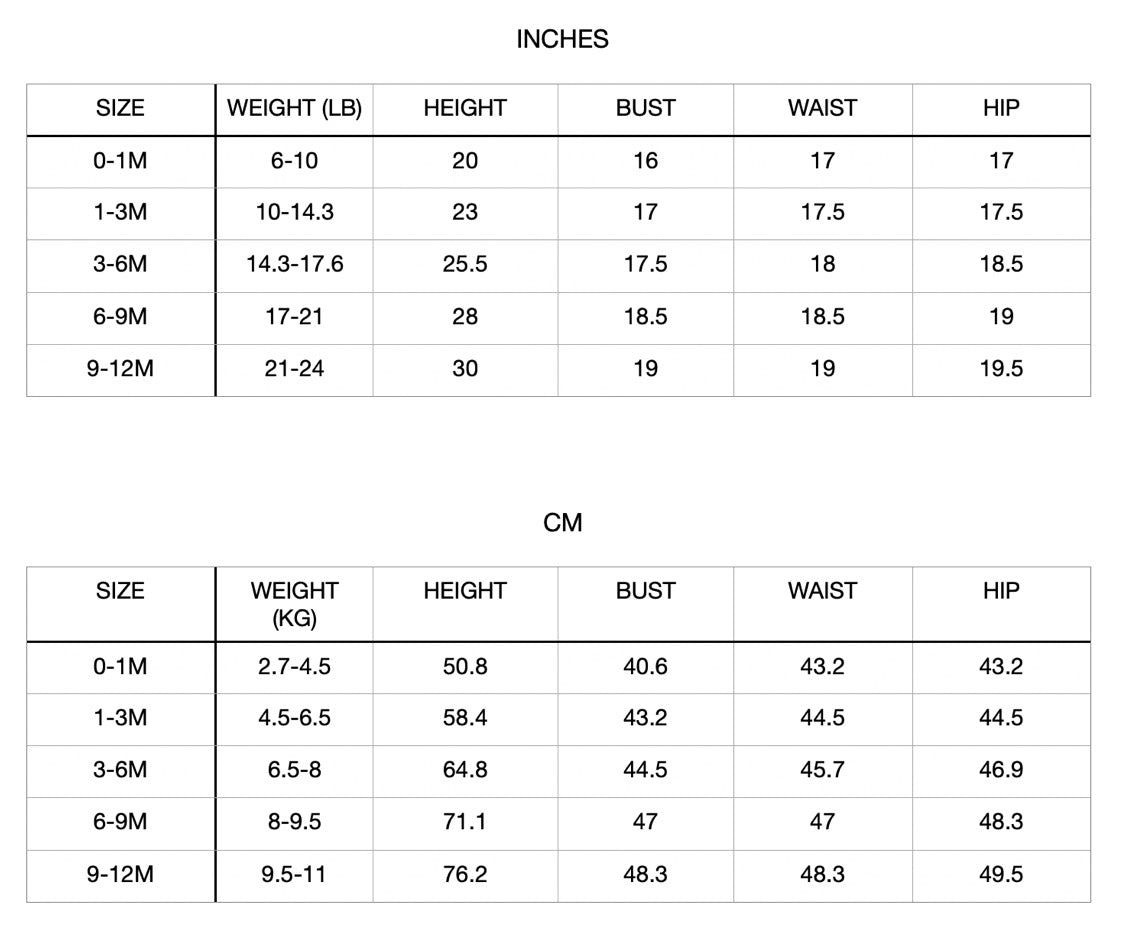Select the 46.9 hip cell

(x=1000, y=770)
